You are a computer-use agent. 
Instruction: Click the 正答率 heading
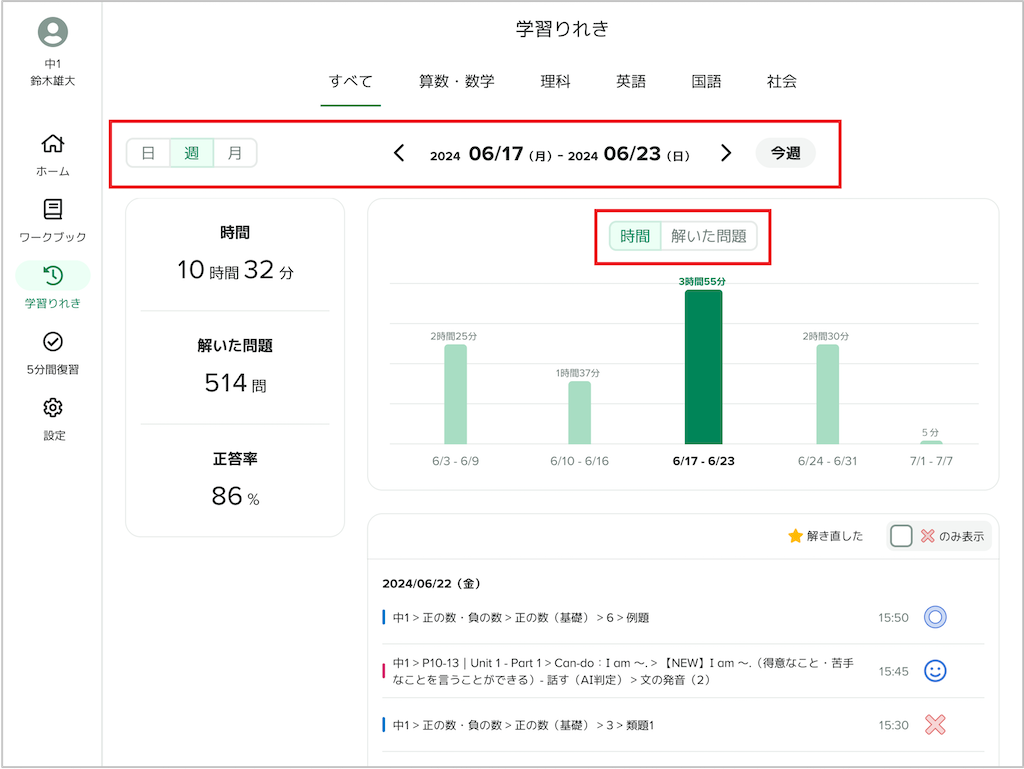click(235, 459)
